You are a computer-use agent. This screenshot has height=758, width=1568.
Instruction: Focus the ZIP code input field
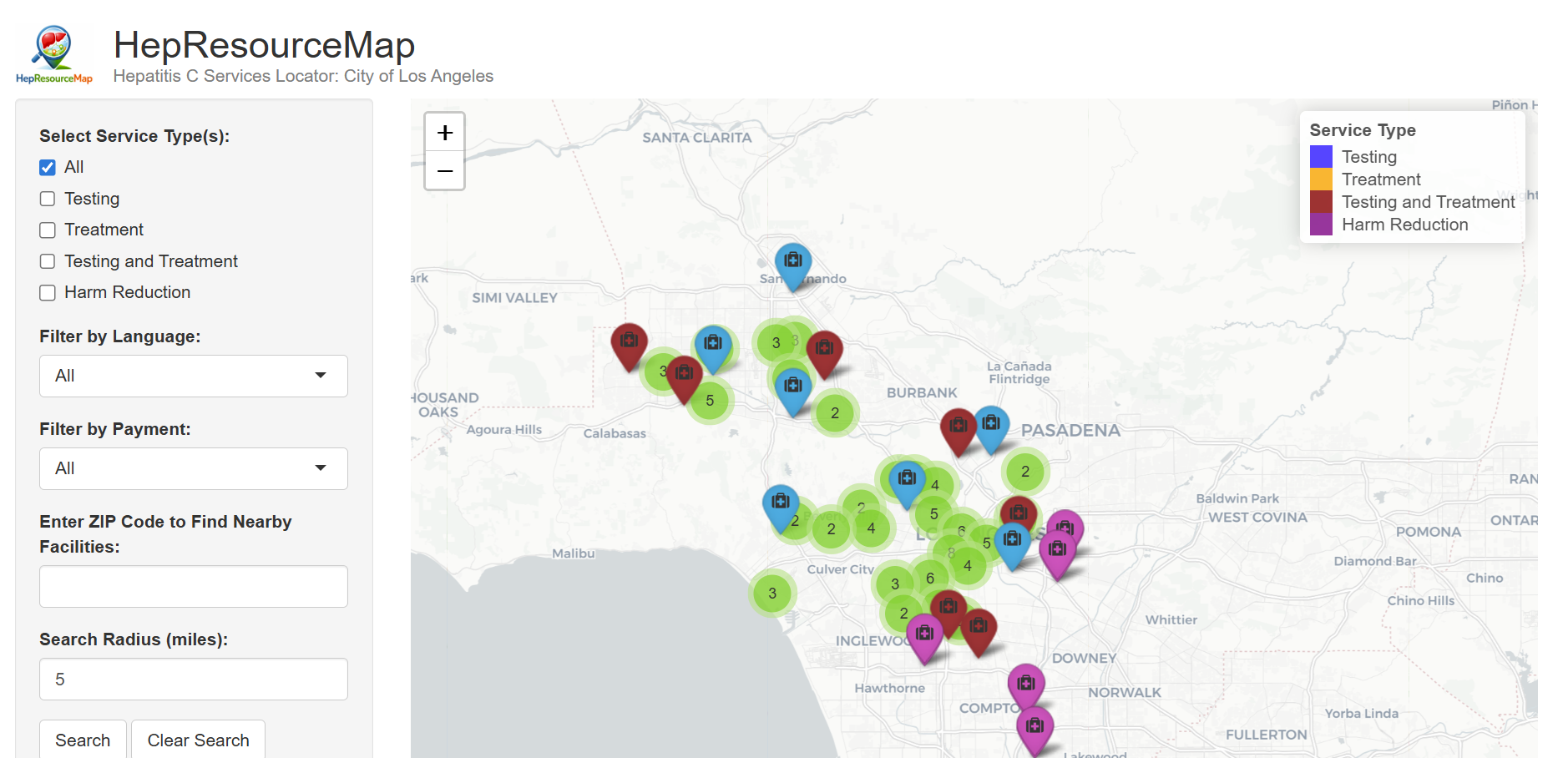coord(193,587)
